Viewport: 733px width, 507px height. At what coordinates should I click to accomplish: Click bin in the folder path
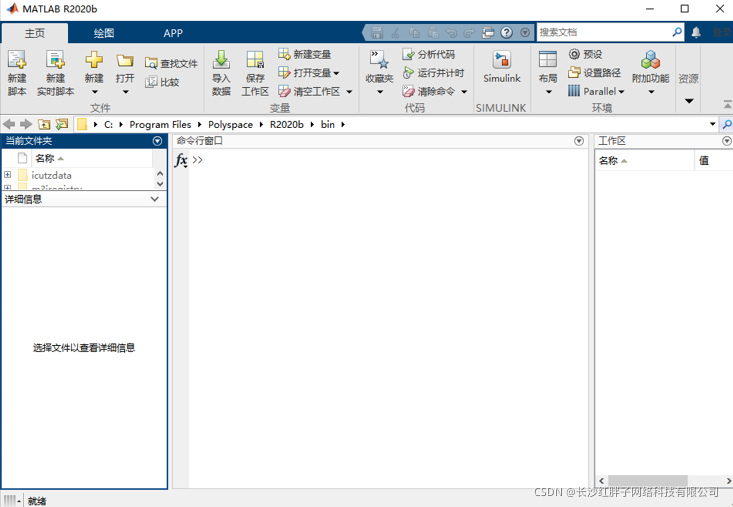(328, 125)
